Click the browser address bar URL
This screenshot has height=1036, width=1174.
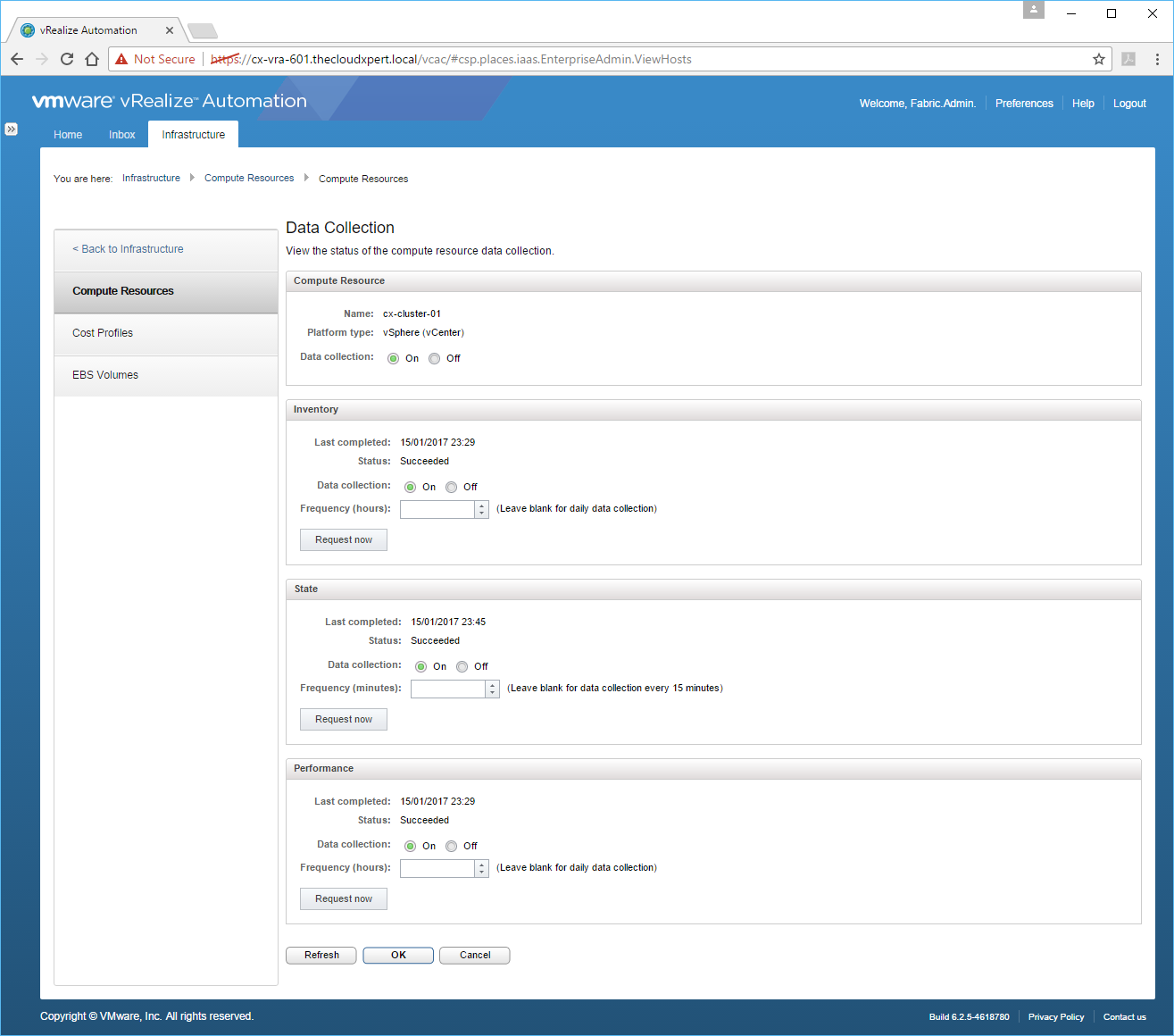(x=451, y=60)
